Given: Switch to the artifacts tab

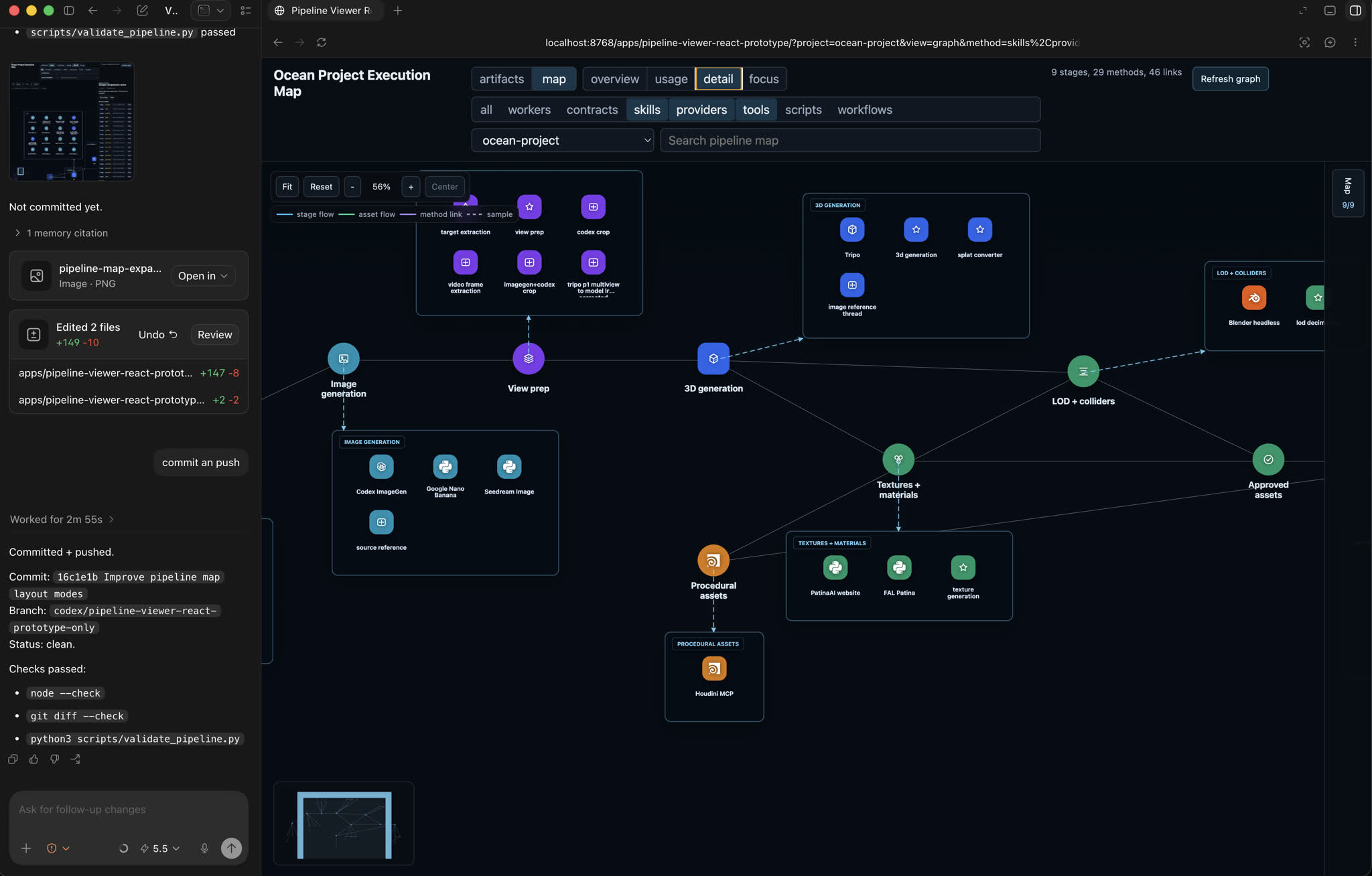Looking at the screenshot, I should click(x=502, y=79).
